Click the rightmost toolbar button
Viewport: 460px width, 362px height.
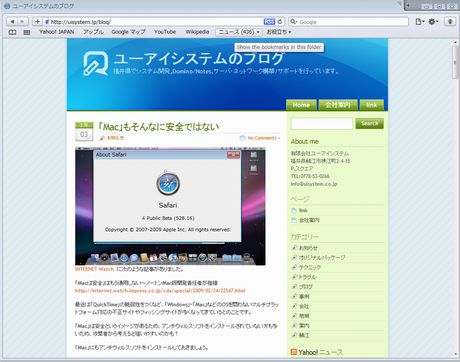tap(450, 22)
